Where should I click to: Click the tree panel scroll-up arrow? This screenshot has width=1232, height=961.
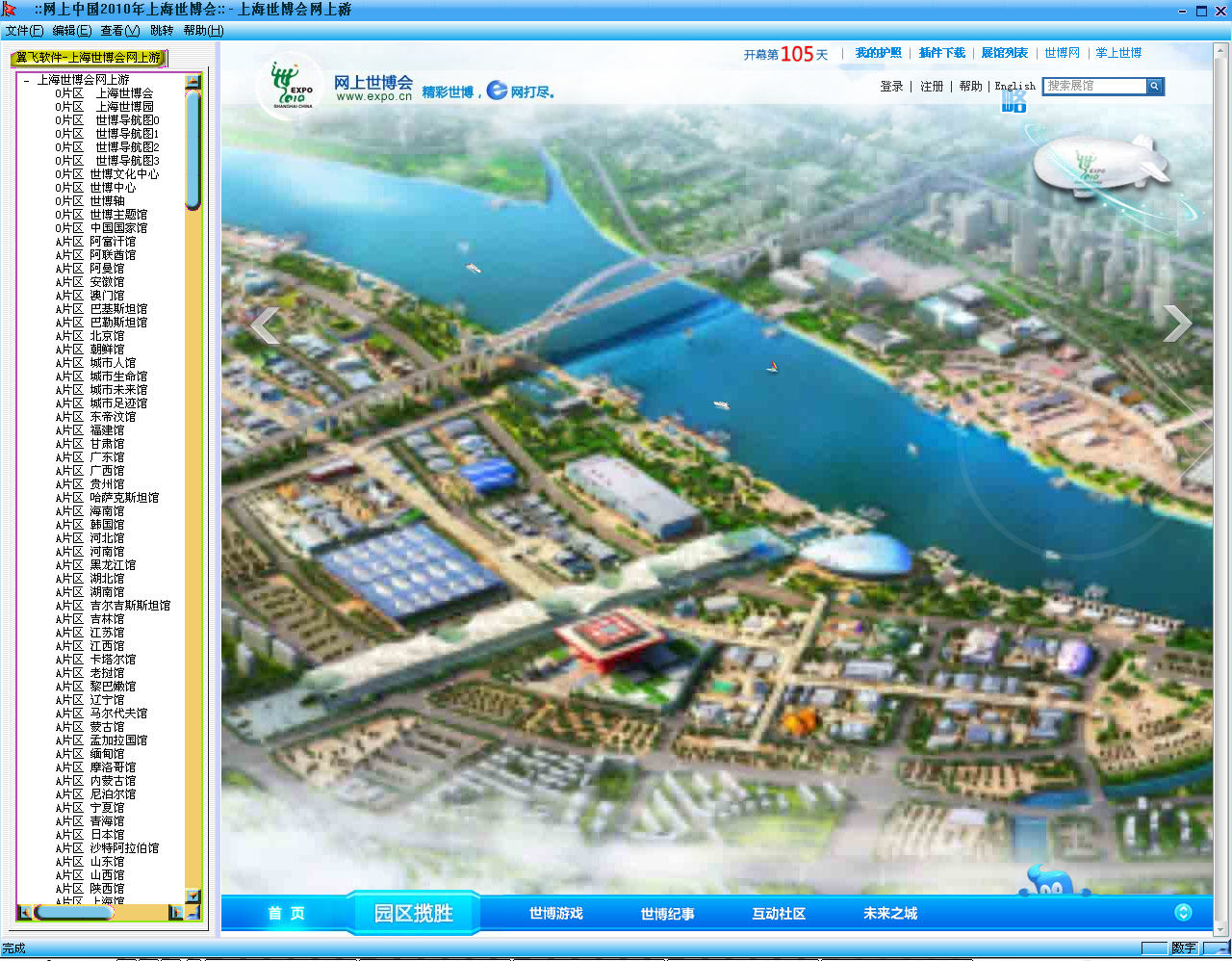coord(192,82)
